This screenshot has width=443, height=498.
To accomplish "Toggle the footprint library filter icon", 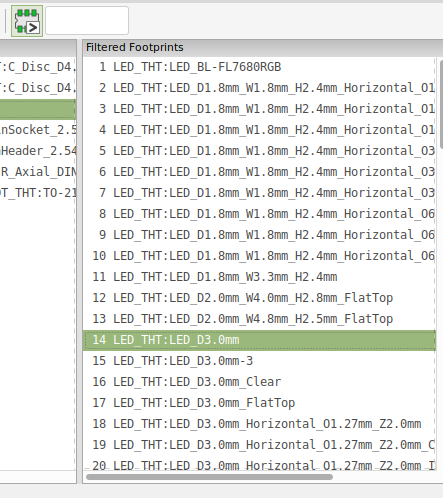I will (x=27, y=21).
